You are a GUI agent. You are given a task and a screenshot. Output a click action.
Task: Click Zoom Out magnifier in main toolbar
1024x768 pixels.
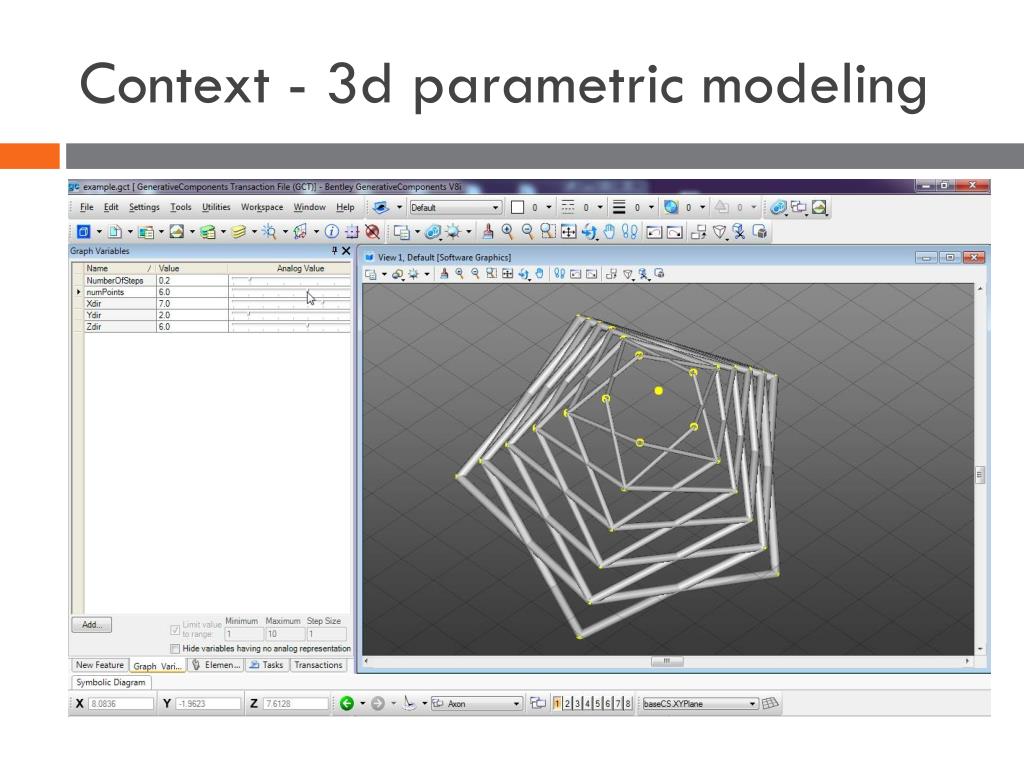click(x=528, y=232)
